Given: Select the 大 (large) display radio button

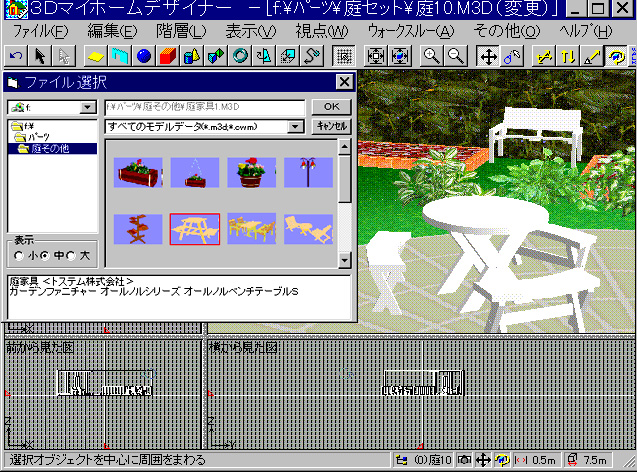Looking at the screenshot, I should point(71,256).
